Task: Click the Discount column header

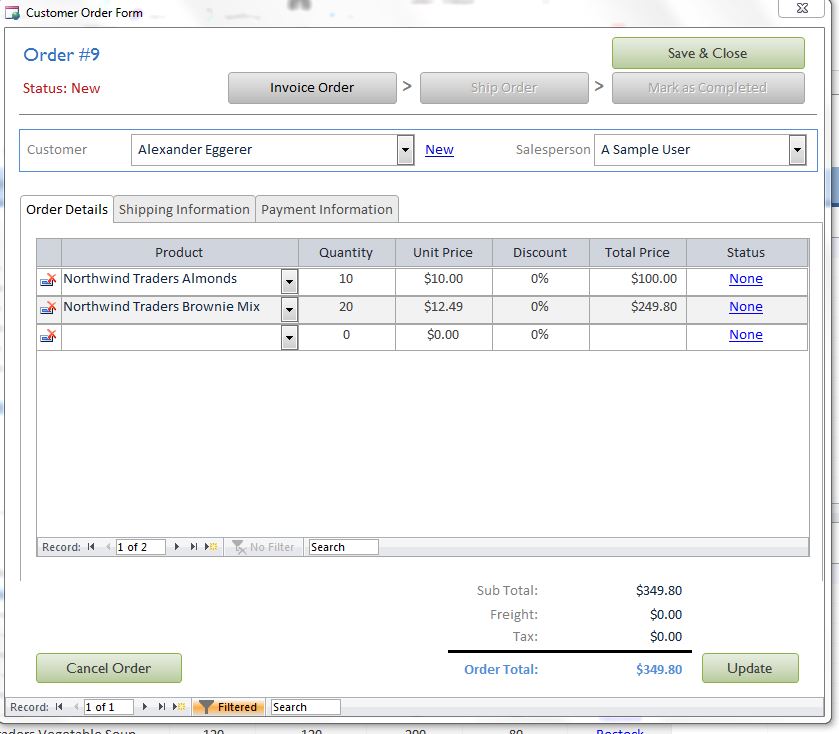Action: (x=540, y=253)
